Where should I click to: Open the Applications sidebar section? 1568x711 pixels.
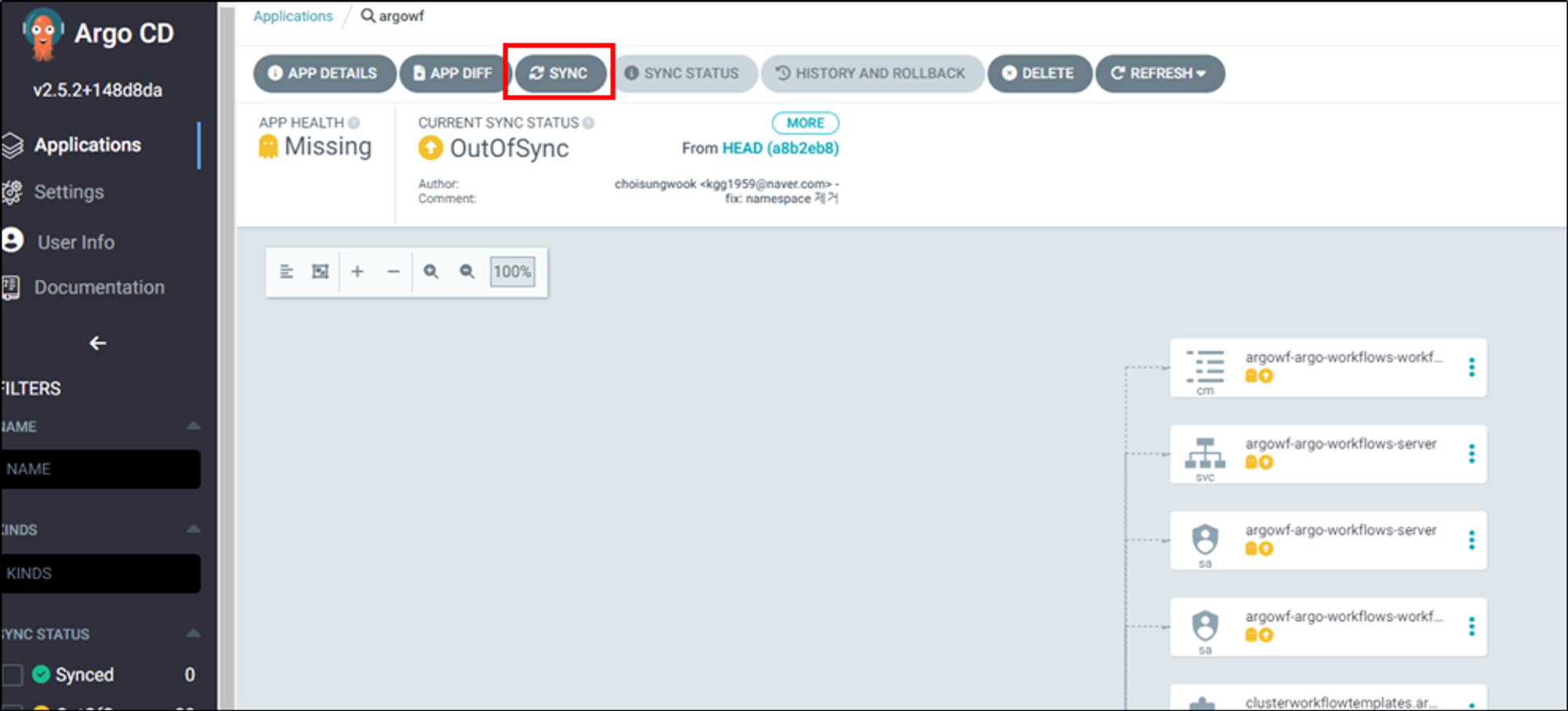pyautogui.click(x=87, y=145)
